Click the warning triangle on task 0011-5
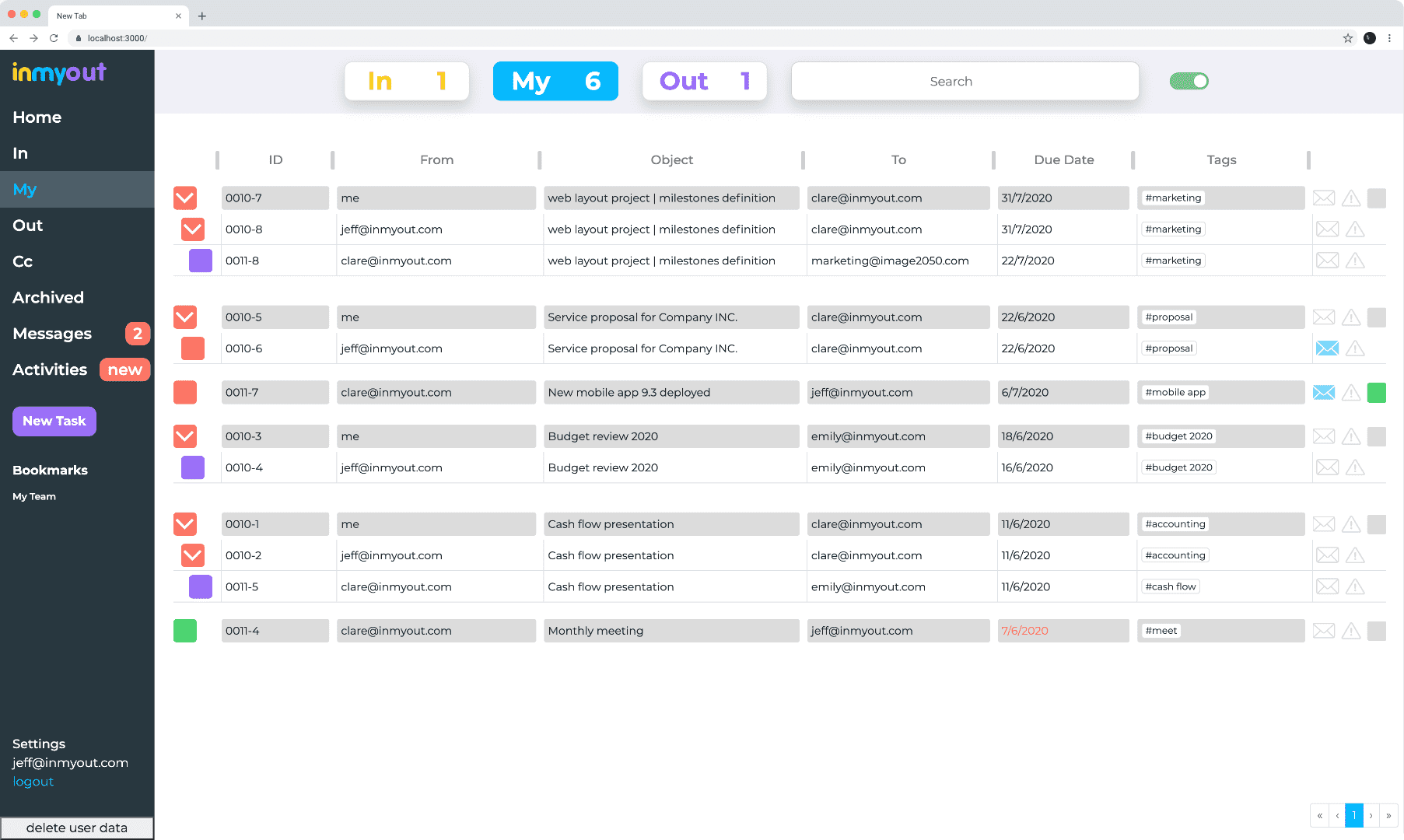 tap(1355, 586)
